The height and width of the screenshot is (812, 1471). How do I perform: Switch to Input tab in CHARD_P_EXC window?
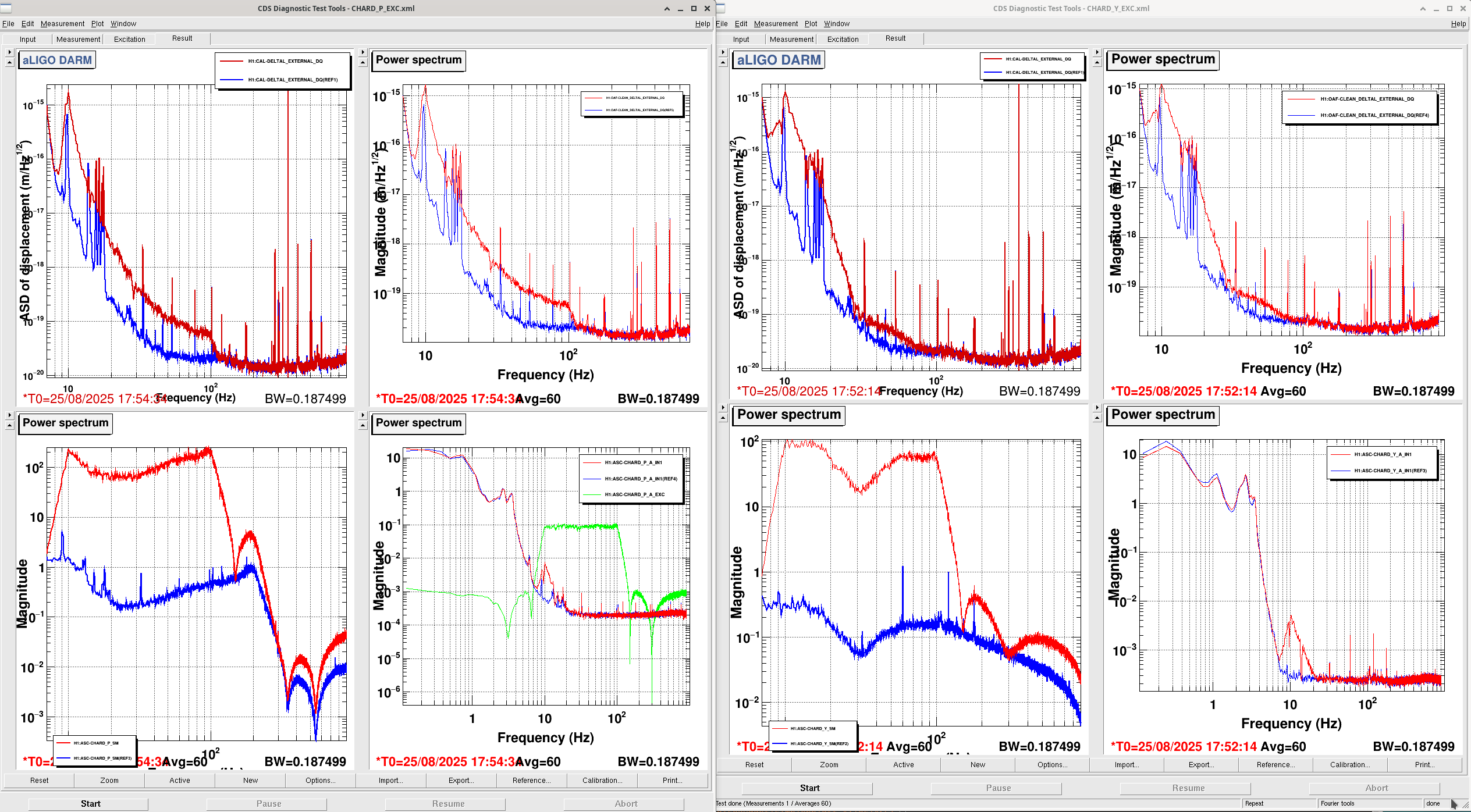pos(27,39)
